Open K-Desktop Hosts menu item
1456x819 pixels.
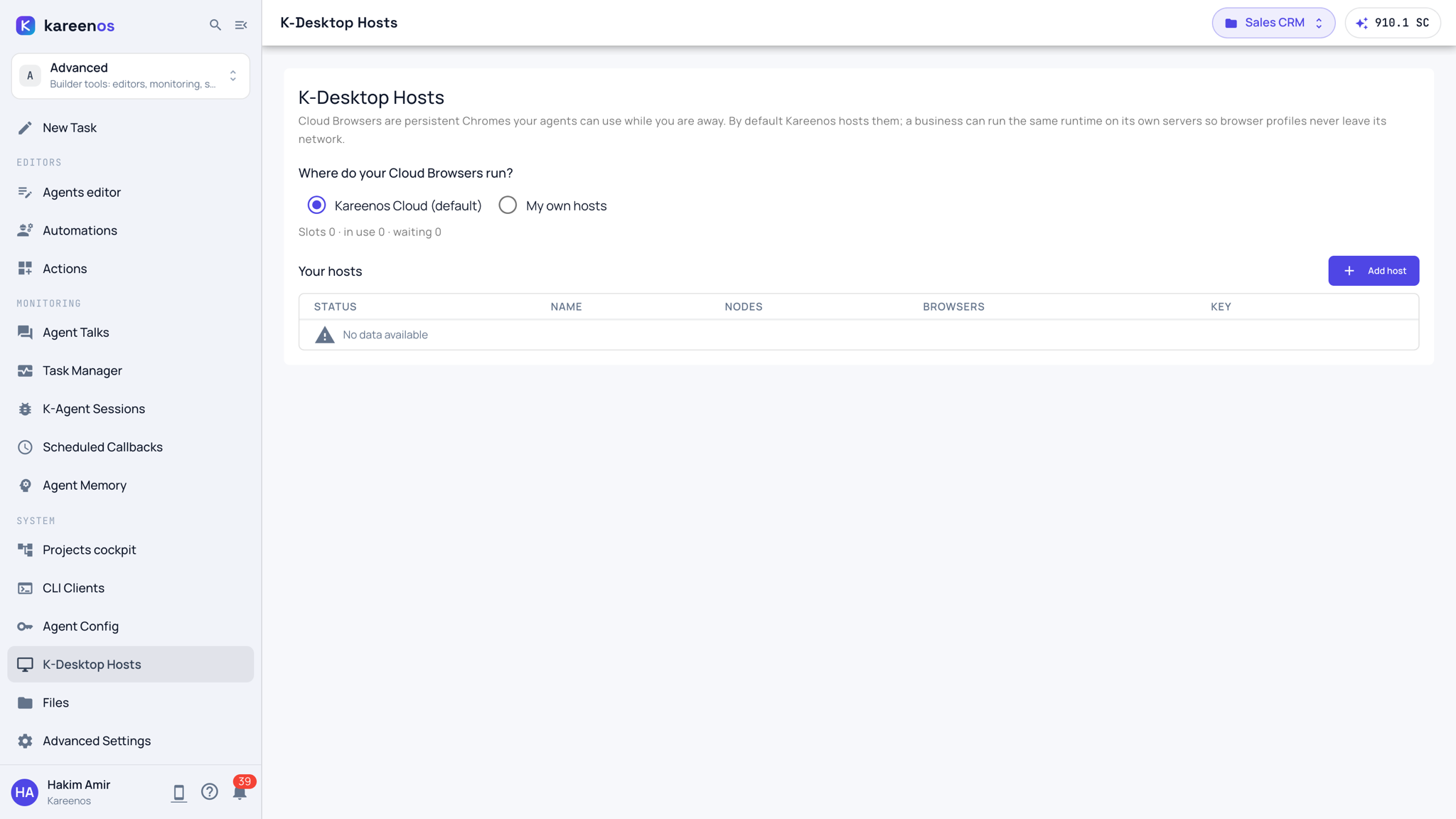pos(131,664)
